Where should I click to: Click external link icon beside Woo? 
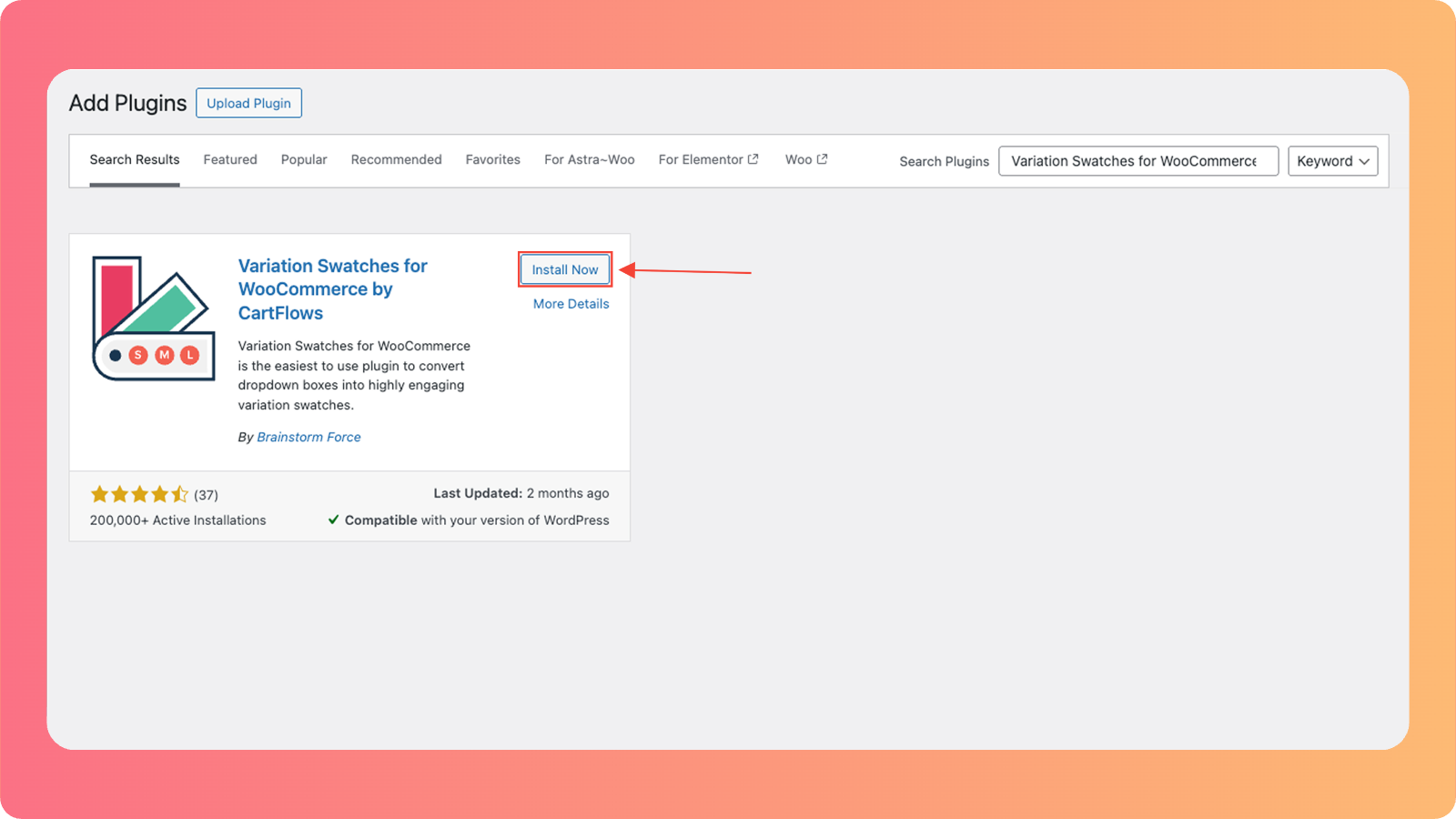[823, 159]
